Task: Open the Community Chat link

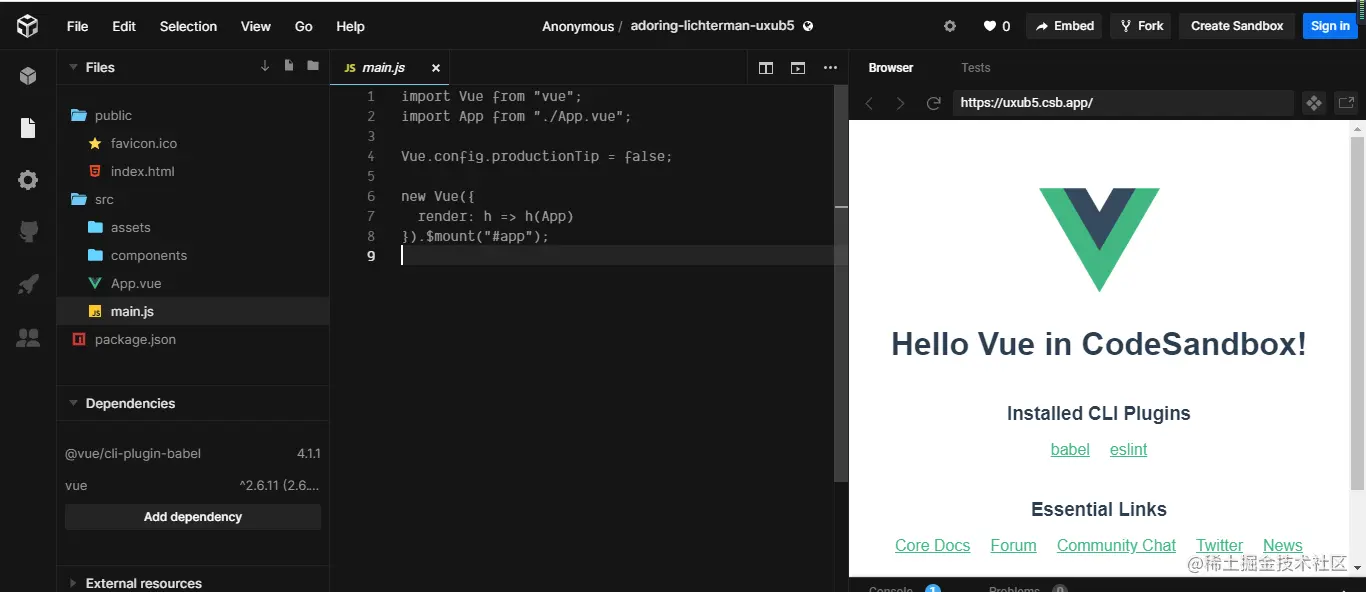Action: tap(1116, 545)
